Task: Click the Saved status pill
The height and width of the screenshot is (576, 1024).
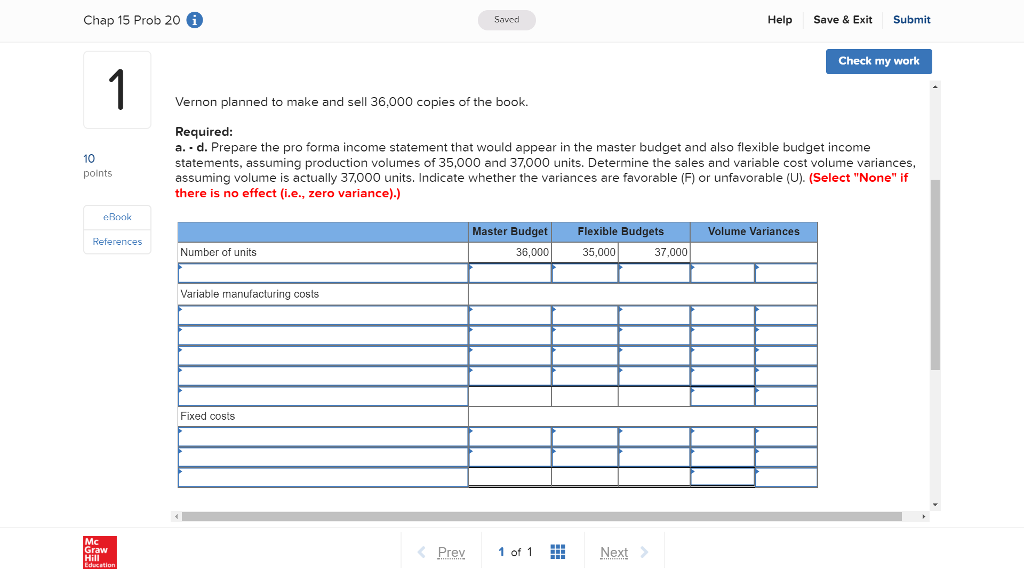Action: click(x=506, y=19)
